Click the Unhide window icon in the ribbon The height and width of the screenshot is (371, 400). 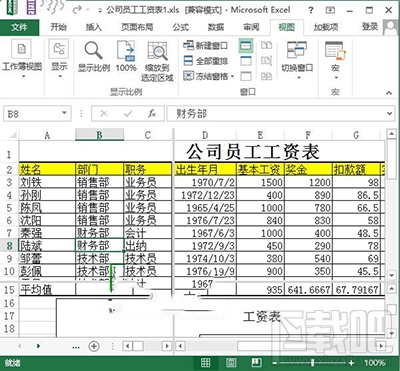pos(246,76)
